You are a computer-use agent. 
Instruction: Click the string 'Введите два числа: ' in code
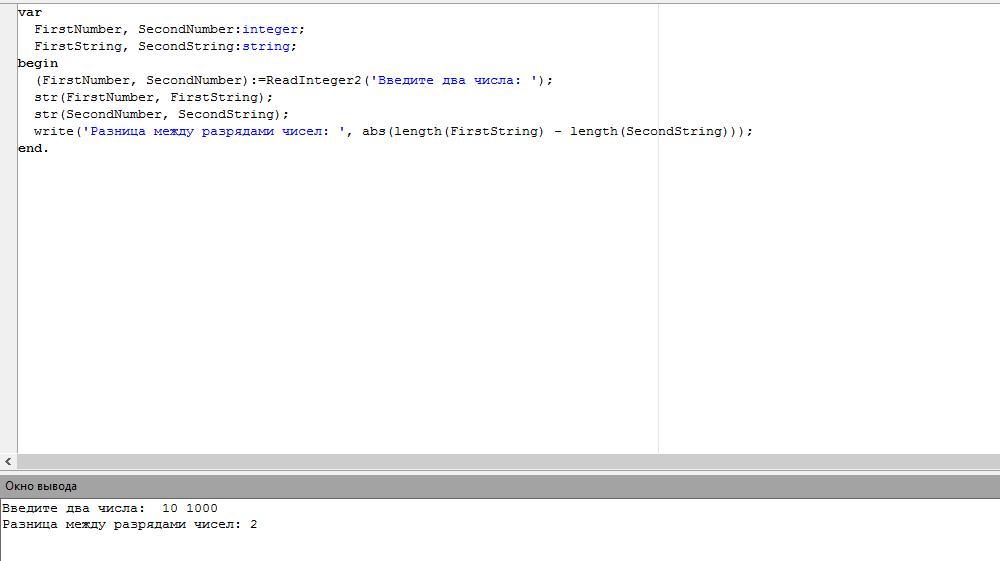[x=454, y=80]
